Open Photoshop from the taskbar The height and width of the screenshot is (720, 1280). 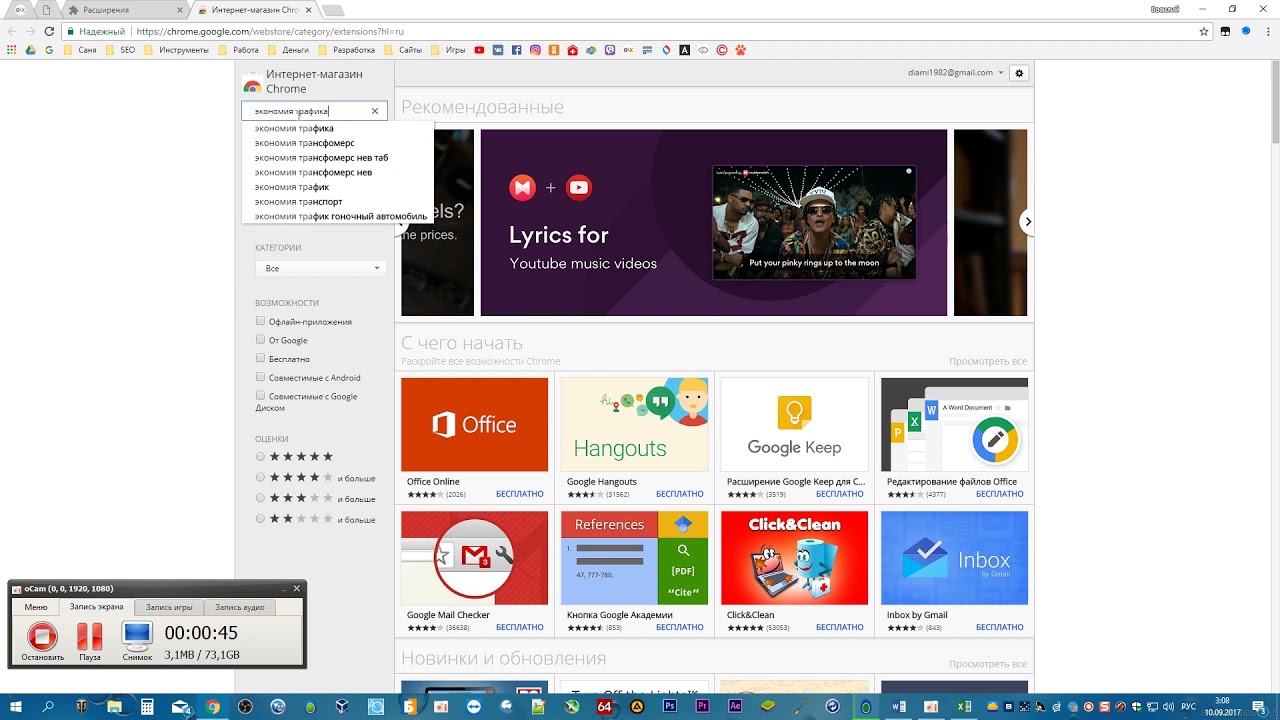pos(670,706)
